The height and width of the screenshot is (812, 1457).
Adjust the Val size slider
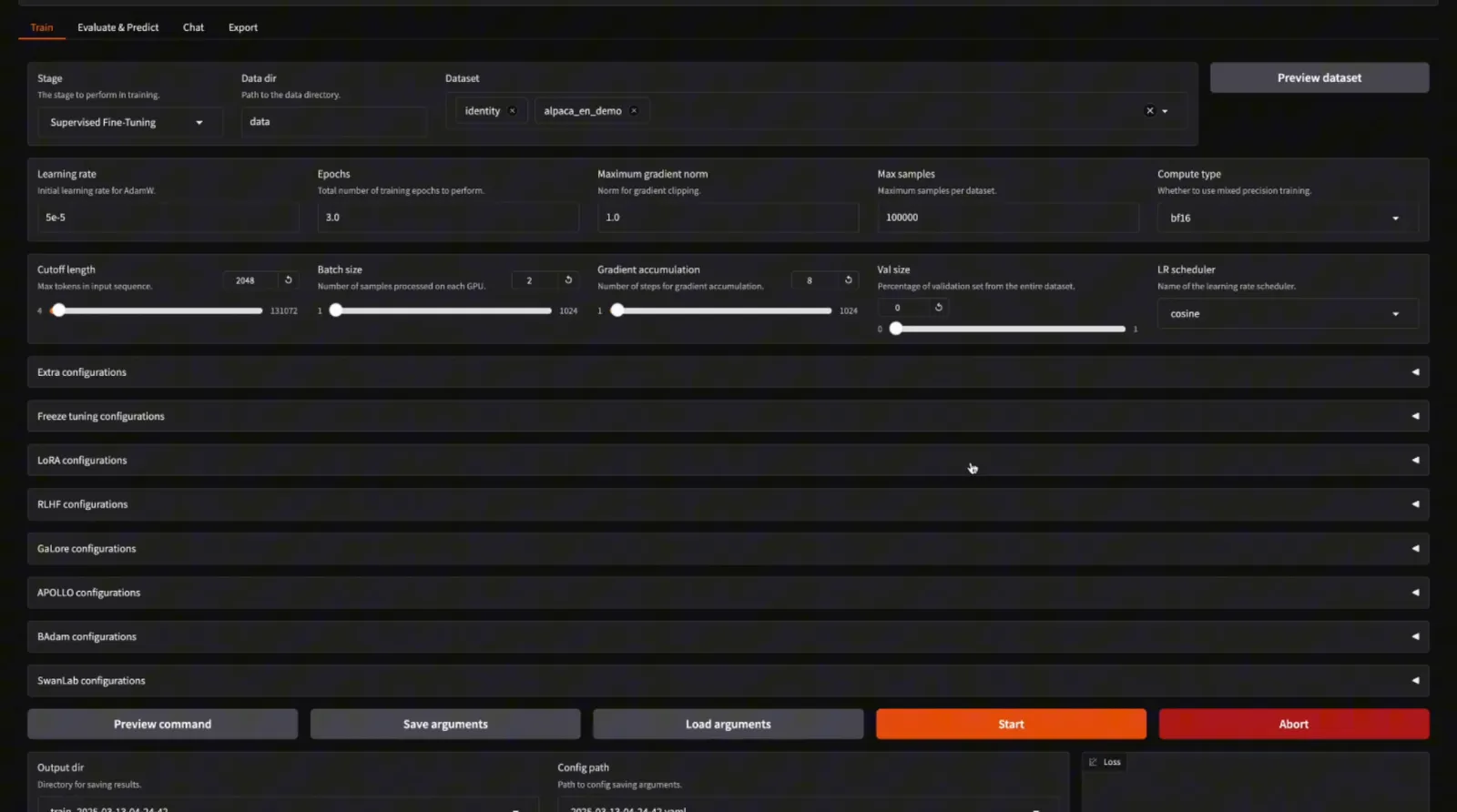(x=1007, y=329)
